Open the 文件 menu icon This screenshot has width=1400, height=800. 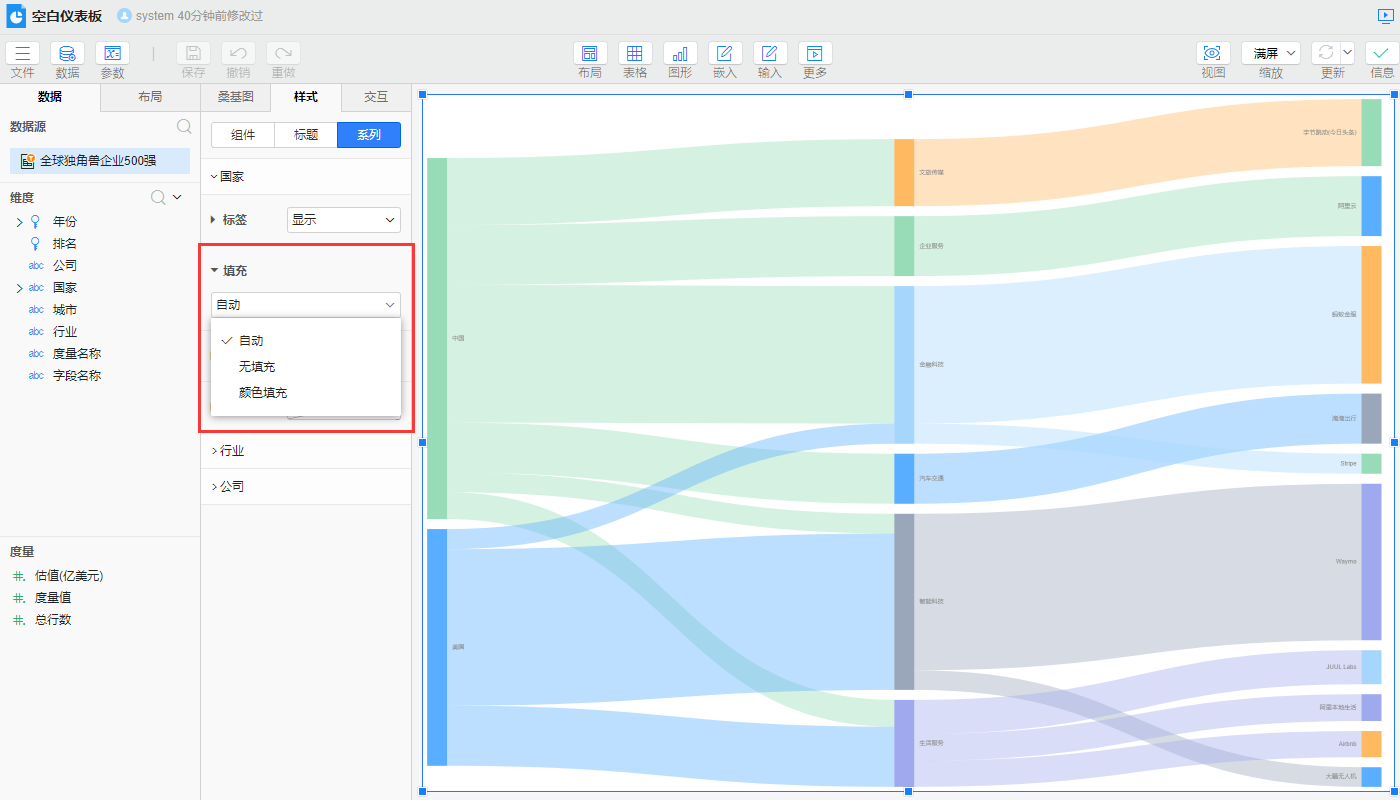23,54
